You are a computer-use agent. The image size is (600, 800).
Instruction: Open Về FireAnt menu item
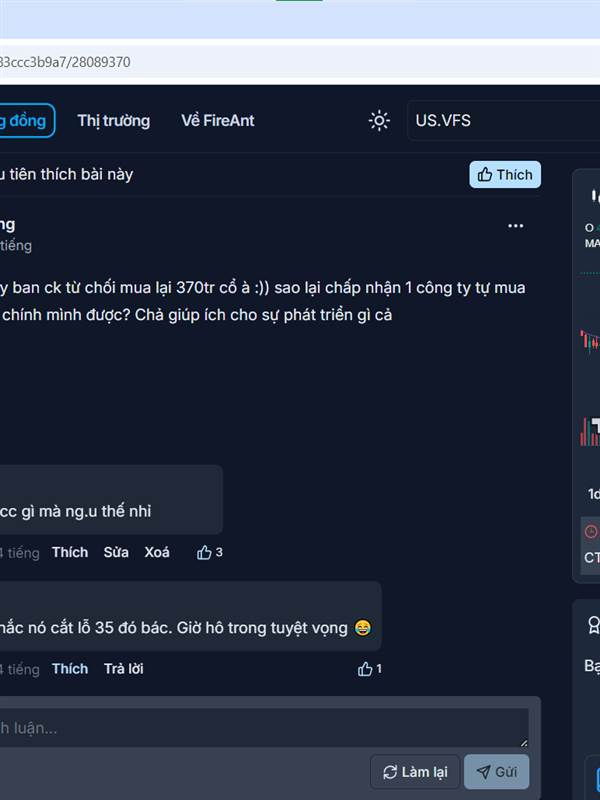pos(218,120)
